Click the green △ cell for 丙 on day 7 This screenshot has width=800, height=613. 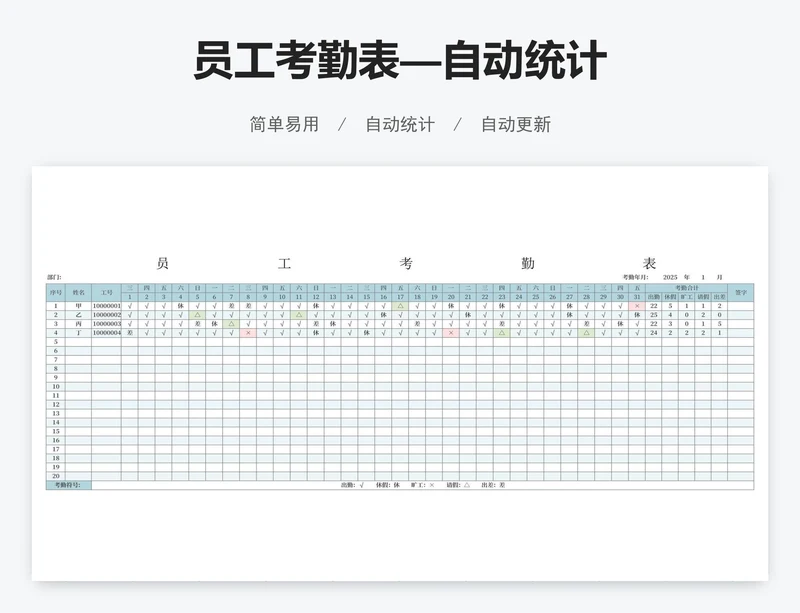point(231,324)
